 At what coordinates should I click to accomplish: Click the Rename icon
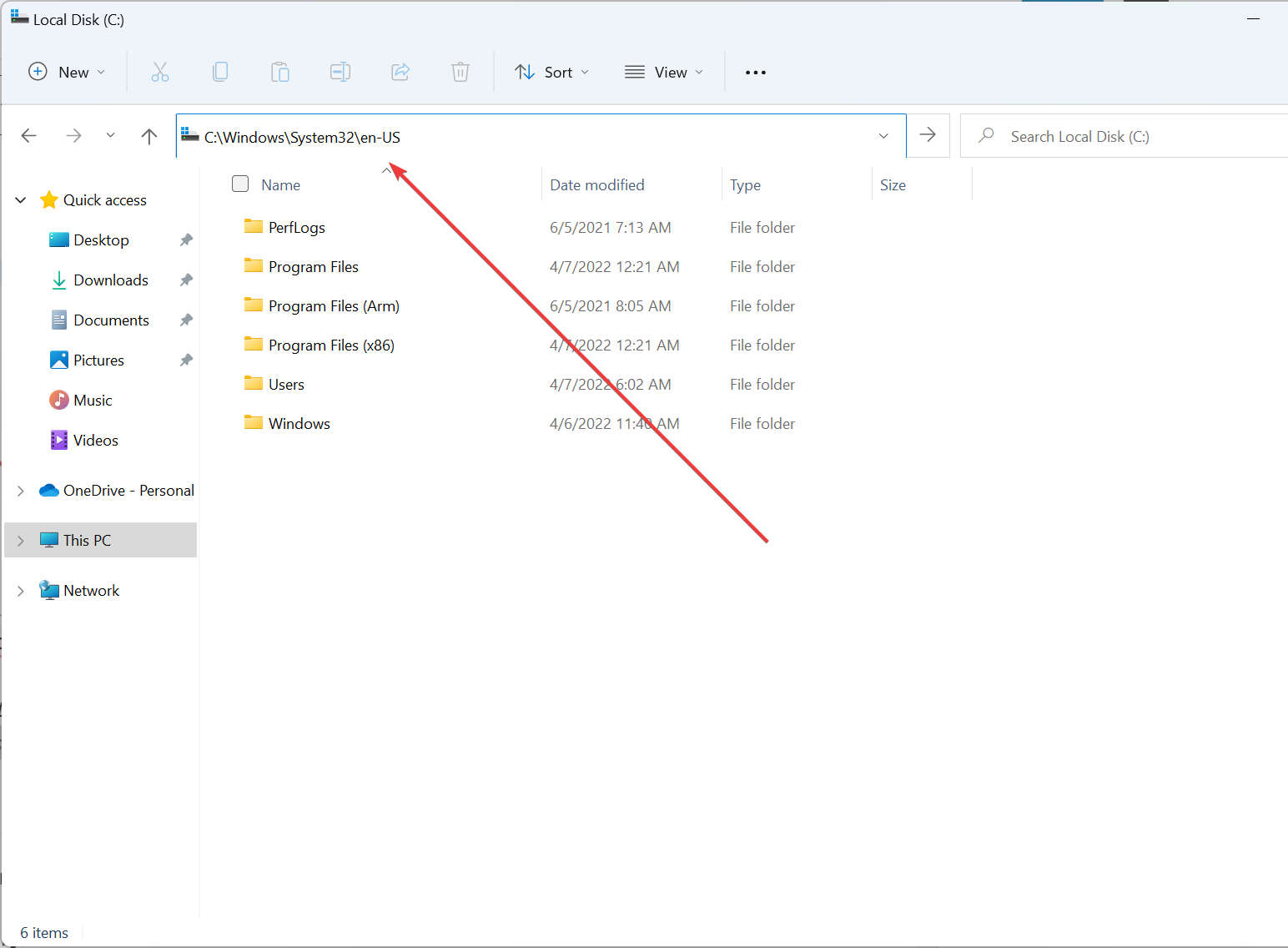click(x=340, y=72)
